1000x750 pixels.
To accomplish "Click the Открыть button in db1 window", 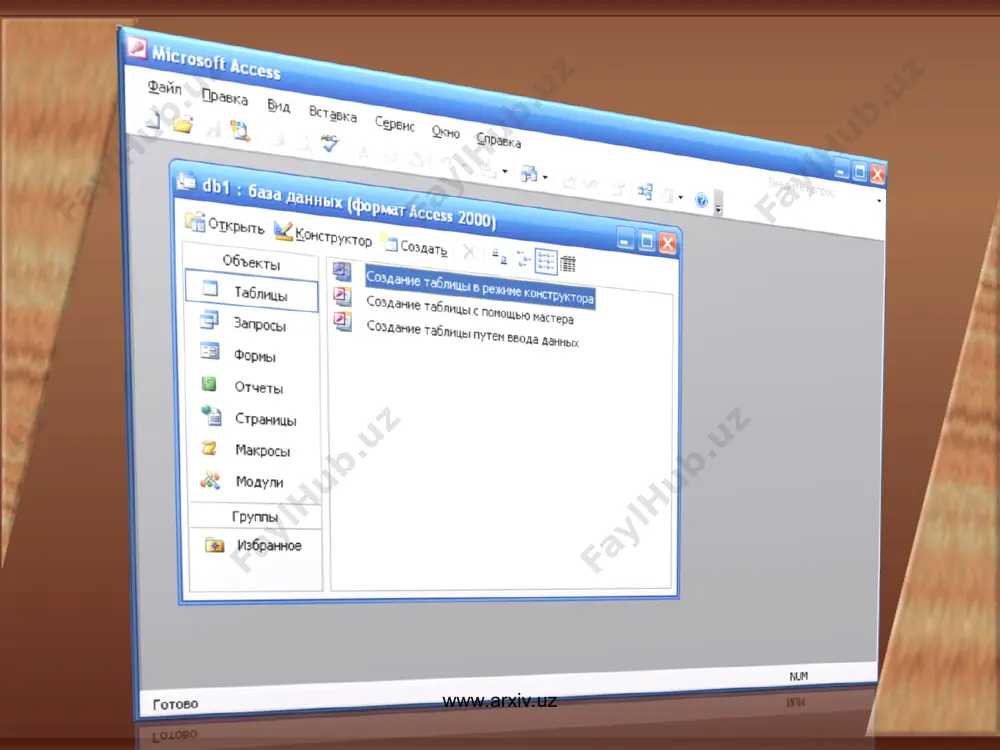I will pos(224,224).
